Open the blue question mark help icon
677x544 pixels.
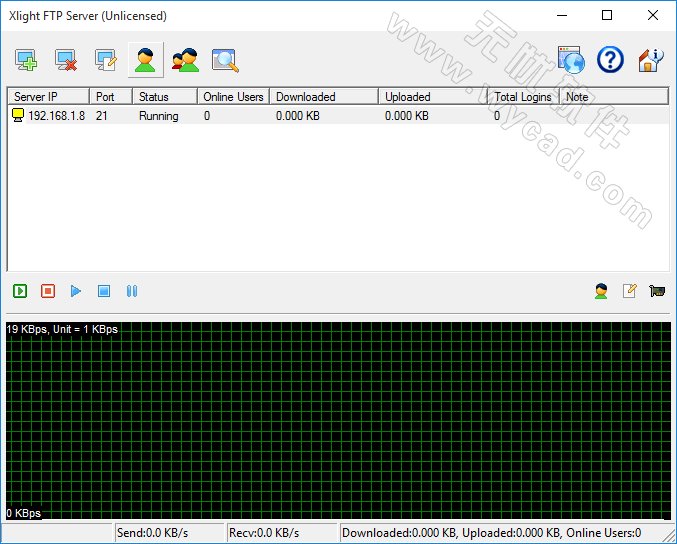(610, 60)
